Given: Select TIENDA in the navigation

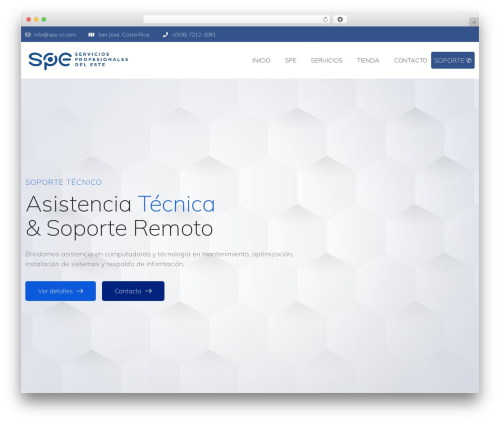Looking at the screenshot, I should (368, 61).
